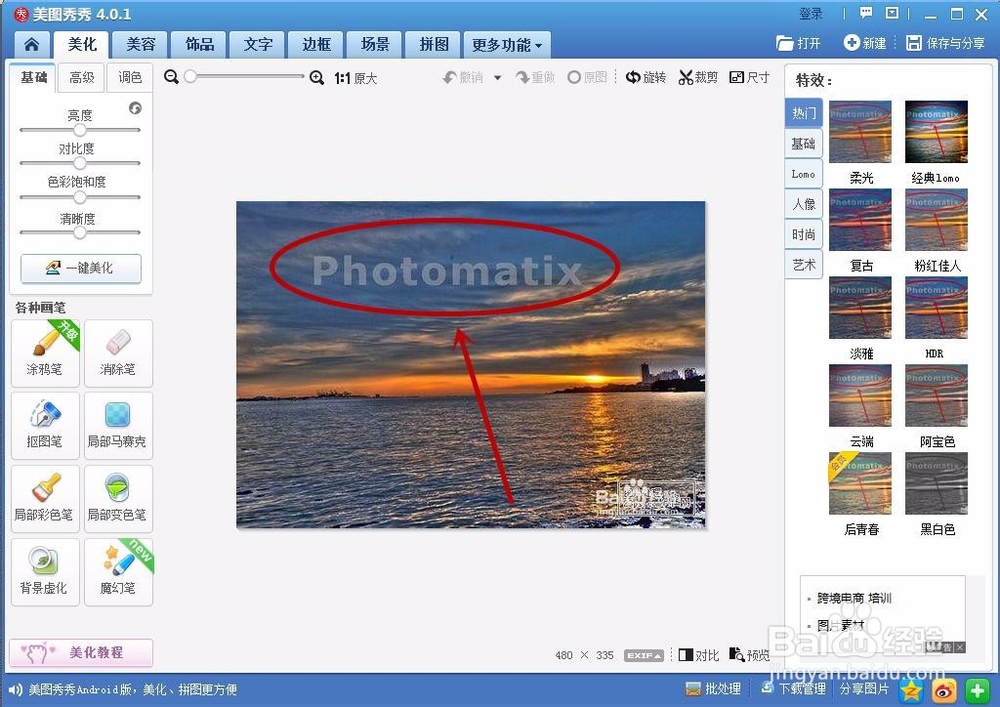The height and width of the screenshot is (707, 1000).
Task: Click the 裁剪 crop scissors tool
Action: point(698,77)
